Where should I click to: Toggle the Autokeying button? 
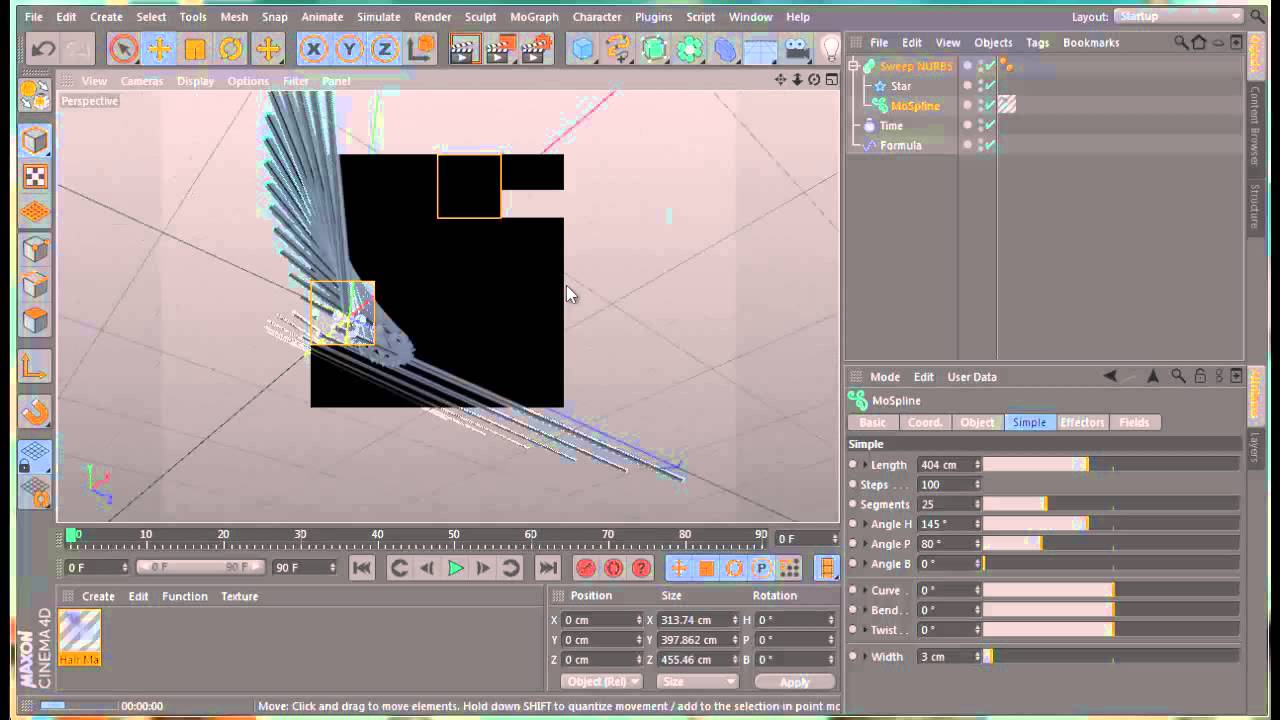coord(614,569)
